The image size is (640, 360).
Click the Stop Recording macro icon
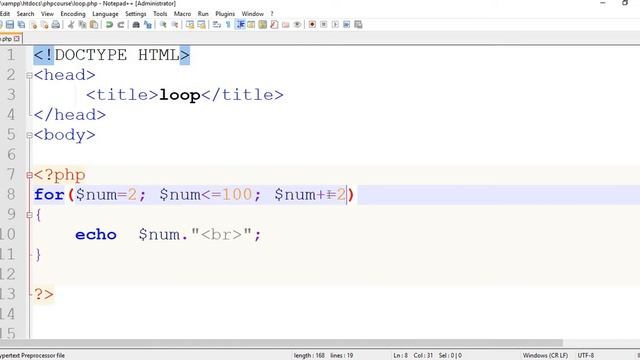(x=324, y=25)
